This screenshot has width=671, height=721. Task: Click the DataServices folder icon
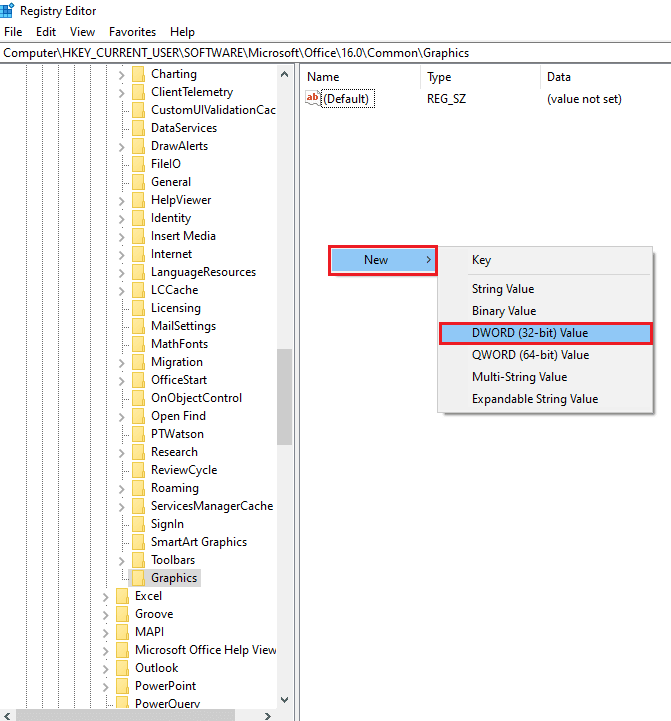[138, 128]
